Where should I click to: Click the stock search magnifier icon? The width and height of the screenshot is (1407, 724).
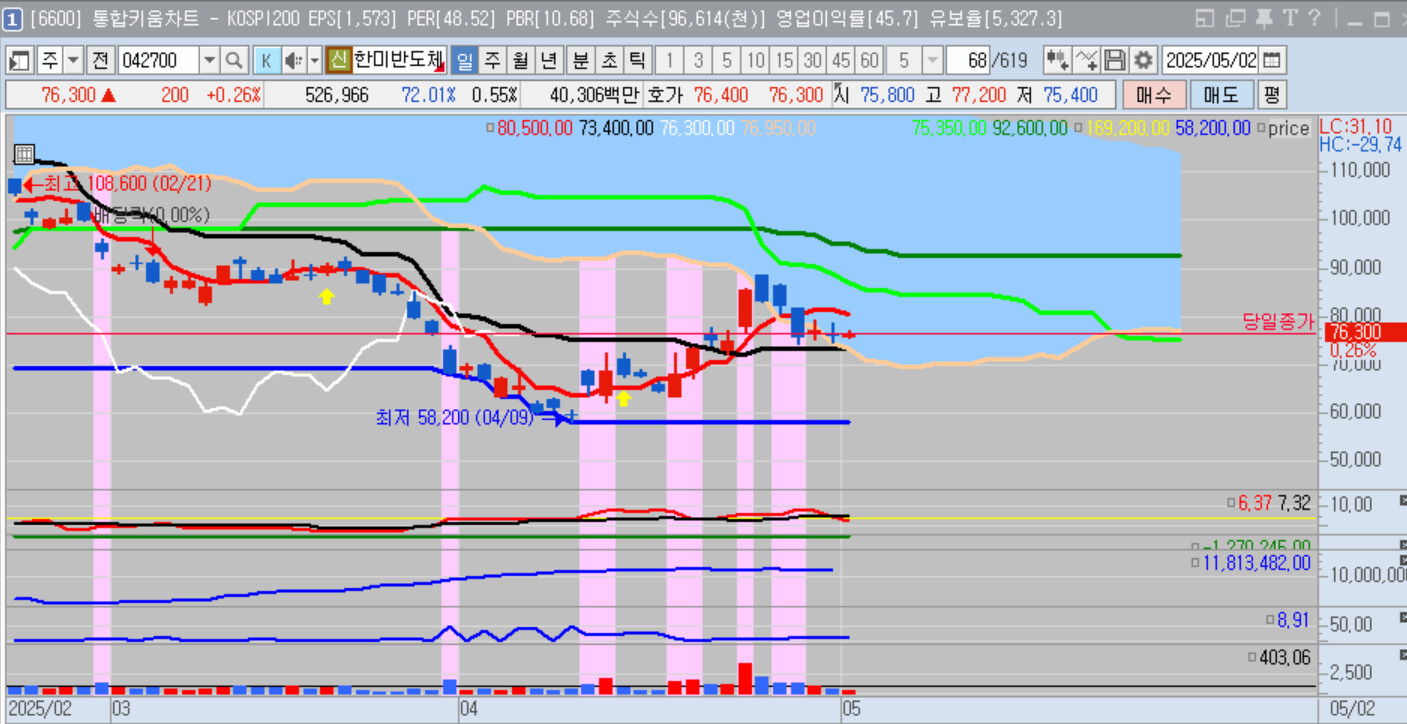(234, 61)
